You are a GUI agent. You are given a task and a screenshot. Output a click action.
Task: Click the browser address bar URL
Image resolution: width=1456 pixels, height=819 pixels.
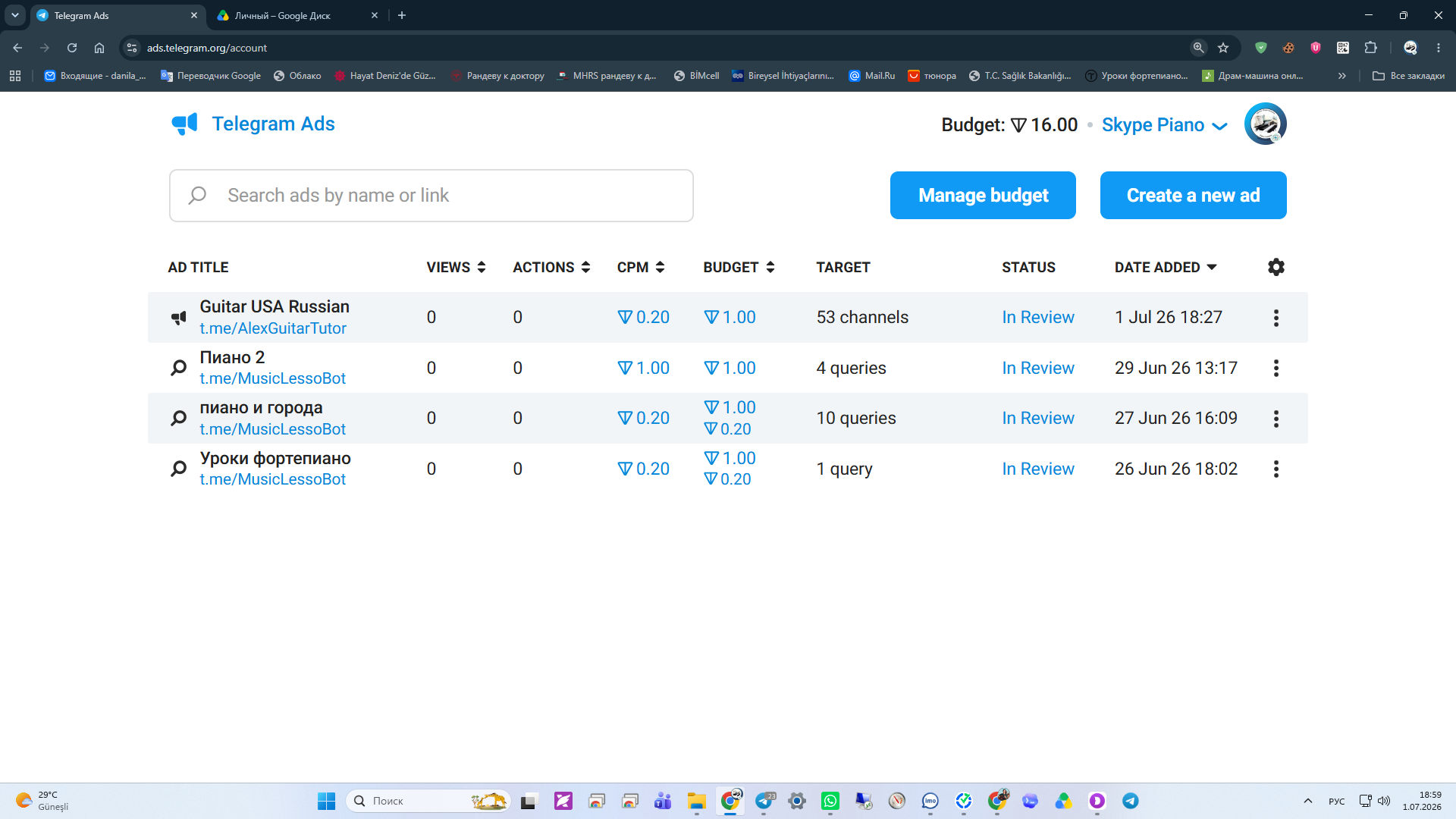[x=207, y=48]
